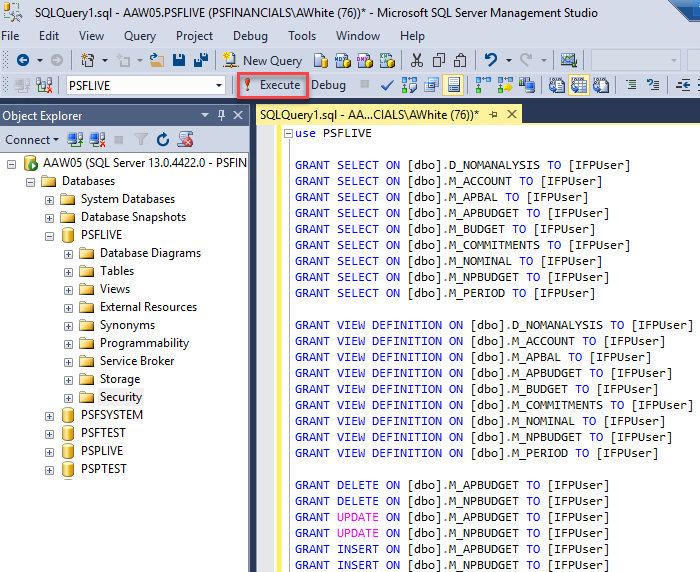Click the Debug toolbar item
This screenshot has height=572, width=700.
328,85
